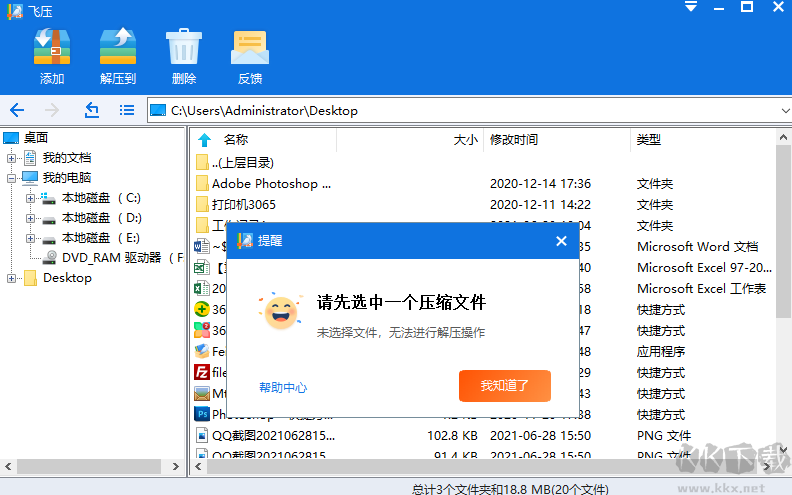This screenshot has height=495, width=792.
Task: Click the 删除 (Delete) trash icon
Action: (184, 47)
